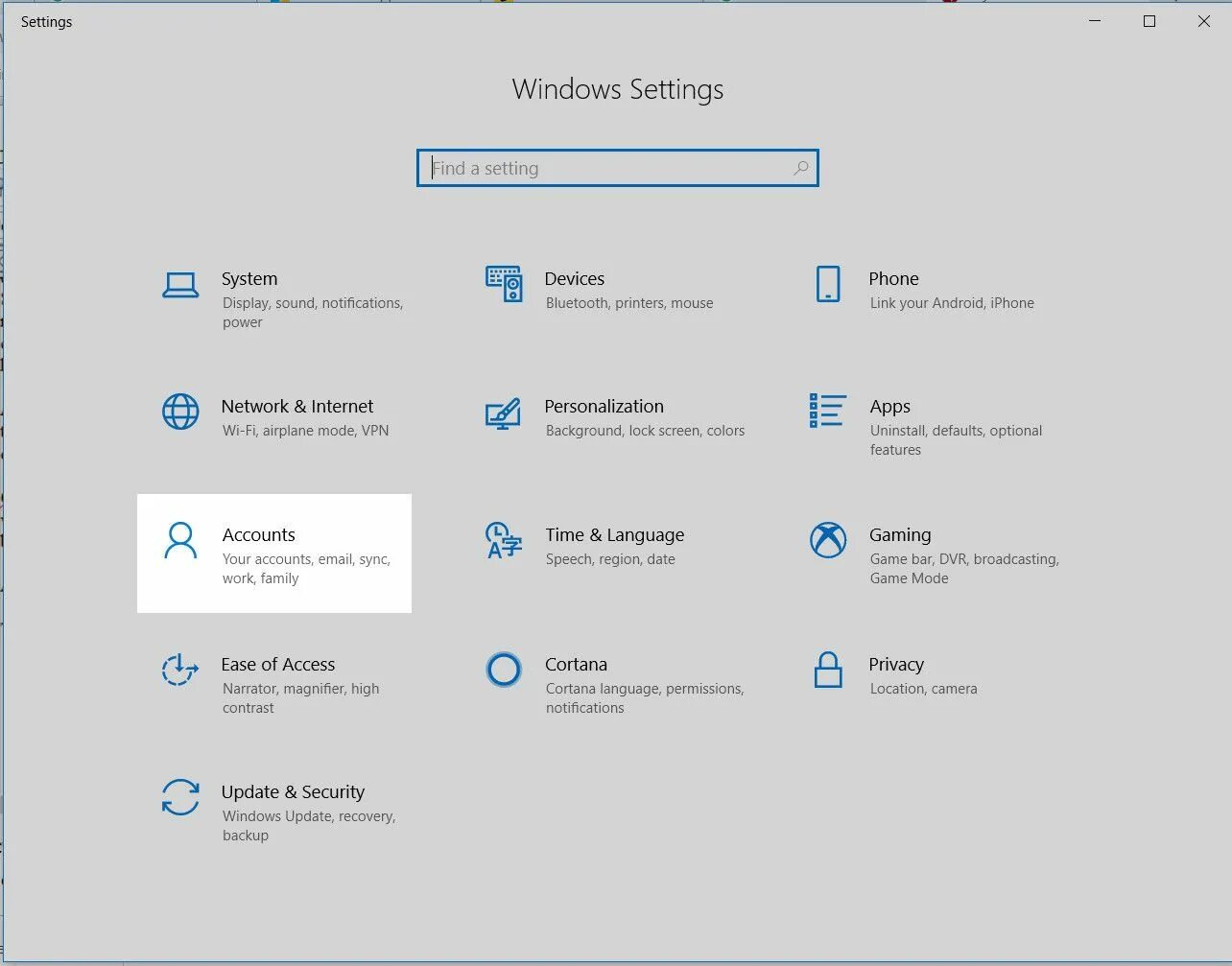Select the Personalization heading

(x=604, y=407)
